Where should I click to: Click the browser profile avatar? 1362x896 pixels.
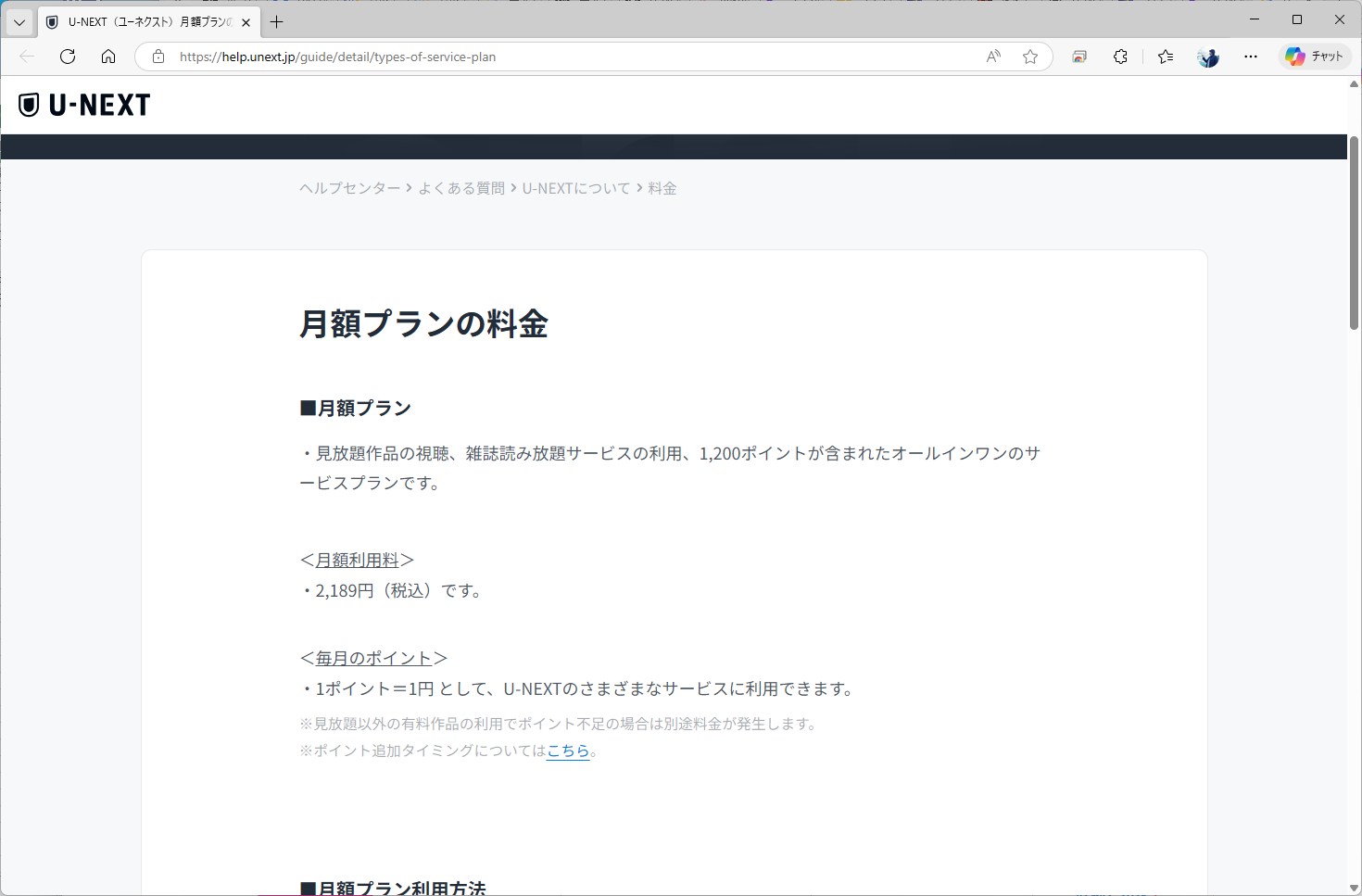[x=1207, y=57]
